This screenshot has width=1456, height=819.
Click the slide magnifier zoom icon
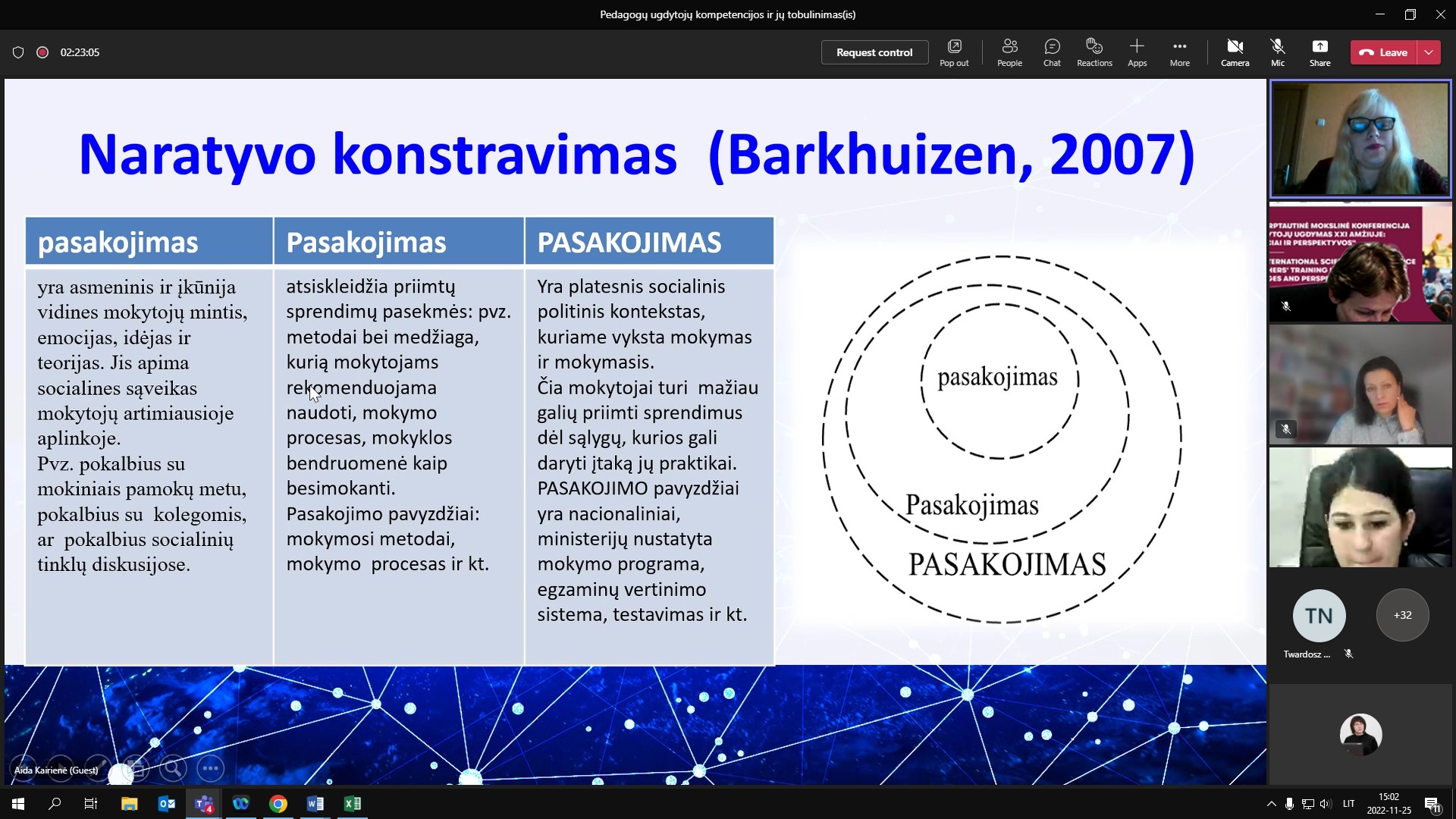(x=172, y=768)
